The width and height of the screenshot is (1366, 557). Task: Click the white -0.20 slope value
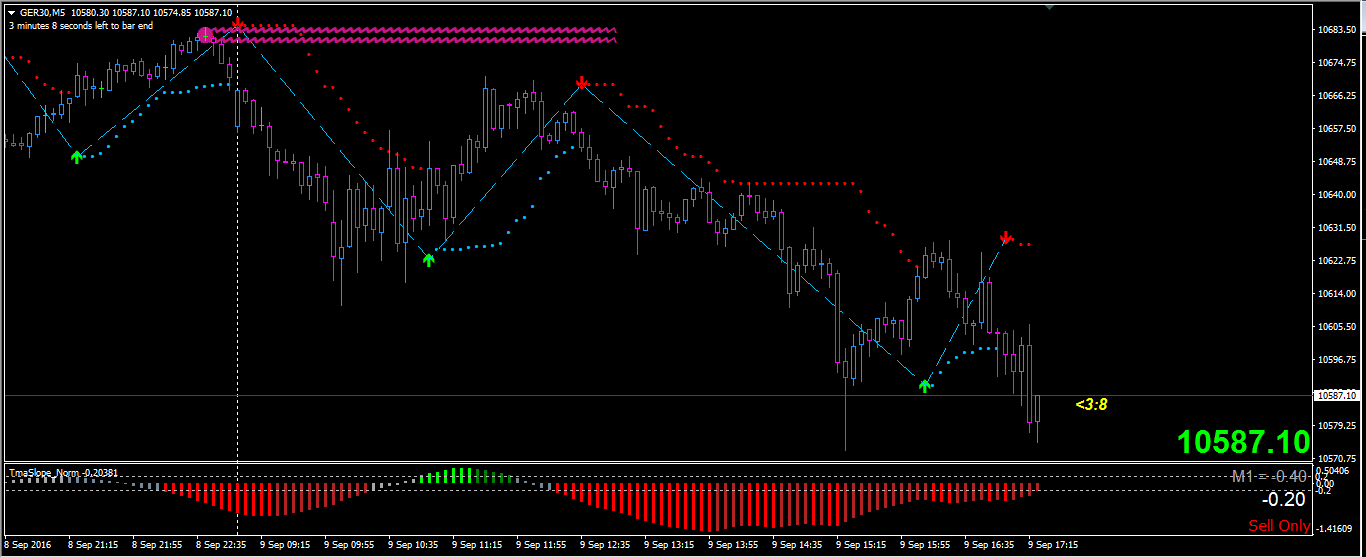click(1284, 500)
